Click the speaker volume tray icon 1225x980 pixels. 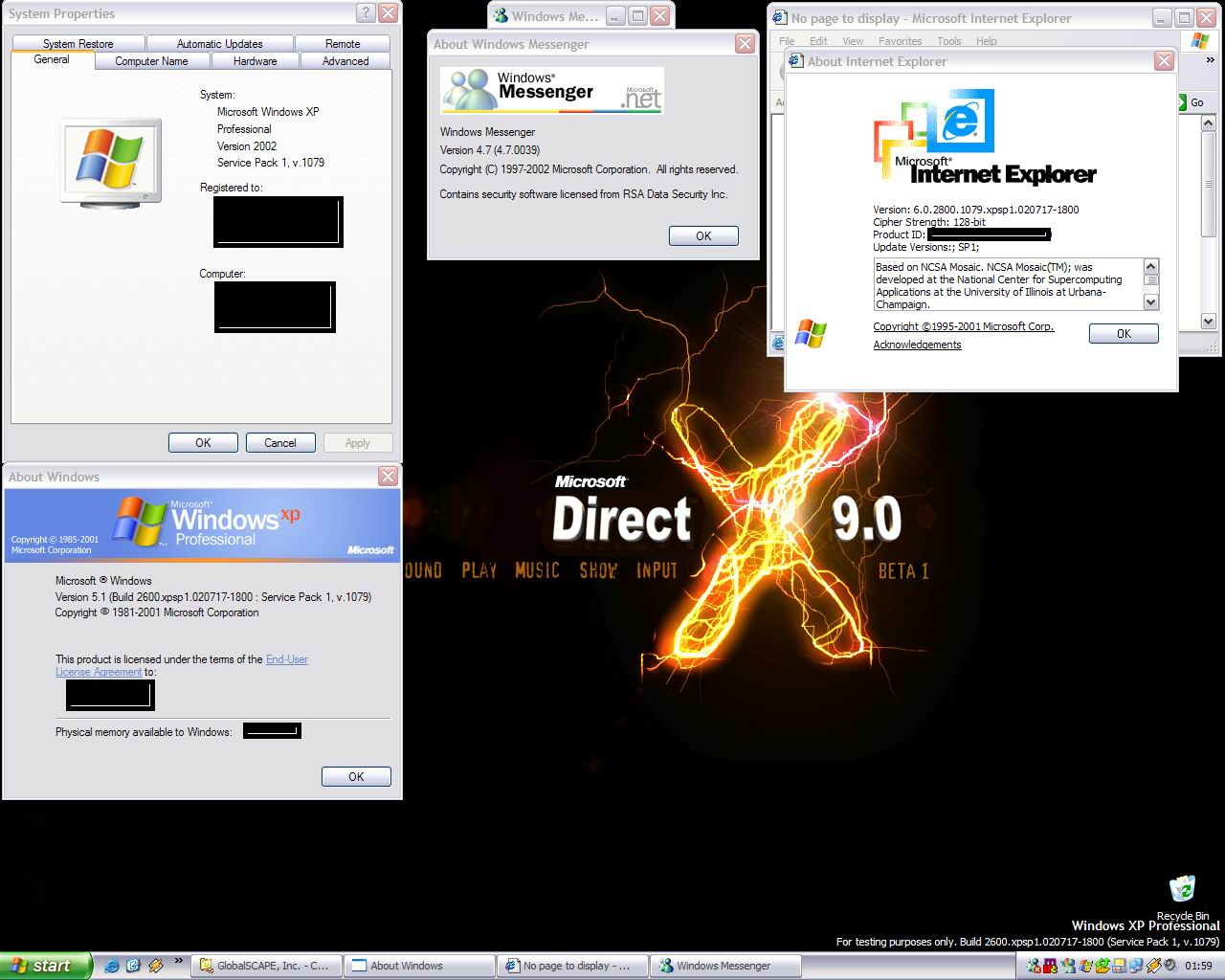point(1169,965)
